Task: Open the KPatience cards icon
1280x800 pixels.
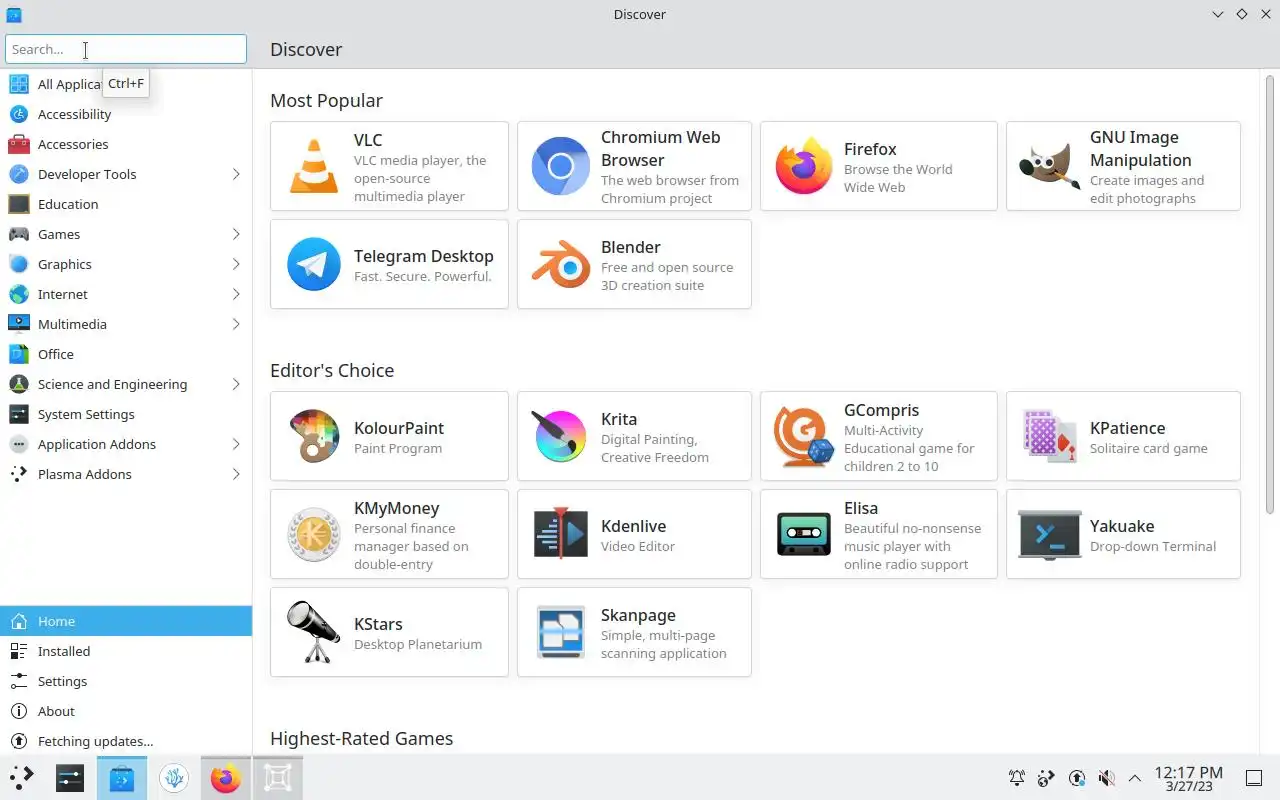Action: click(x=1050, y=436)
